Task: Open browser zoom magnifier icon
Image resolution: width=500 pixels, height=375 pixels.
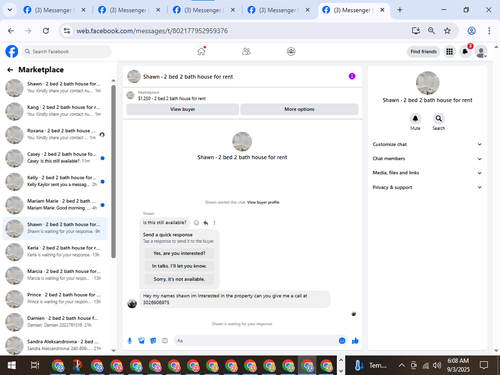Action: pyautogui.click(x=431, y=31)
